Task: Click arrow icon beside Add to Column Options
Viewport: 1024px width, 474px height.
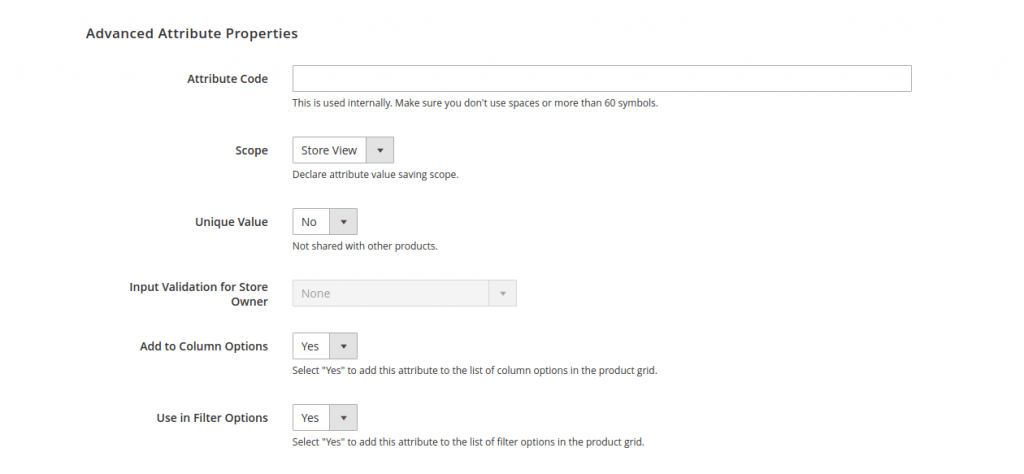Action: (343, 347)
